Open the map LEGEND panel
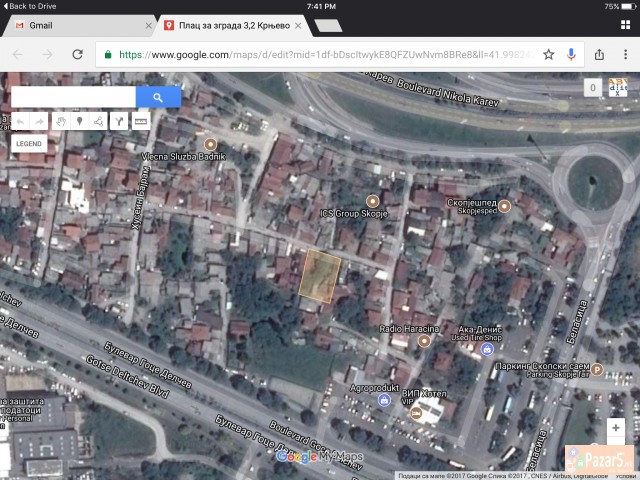Screen dimensions: 640x480 pyautogui.click(x=28, y=143)
